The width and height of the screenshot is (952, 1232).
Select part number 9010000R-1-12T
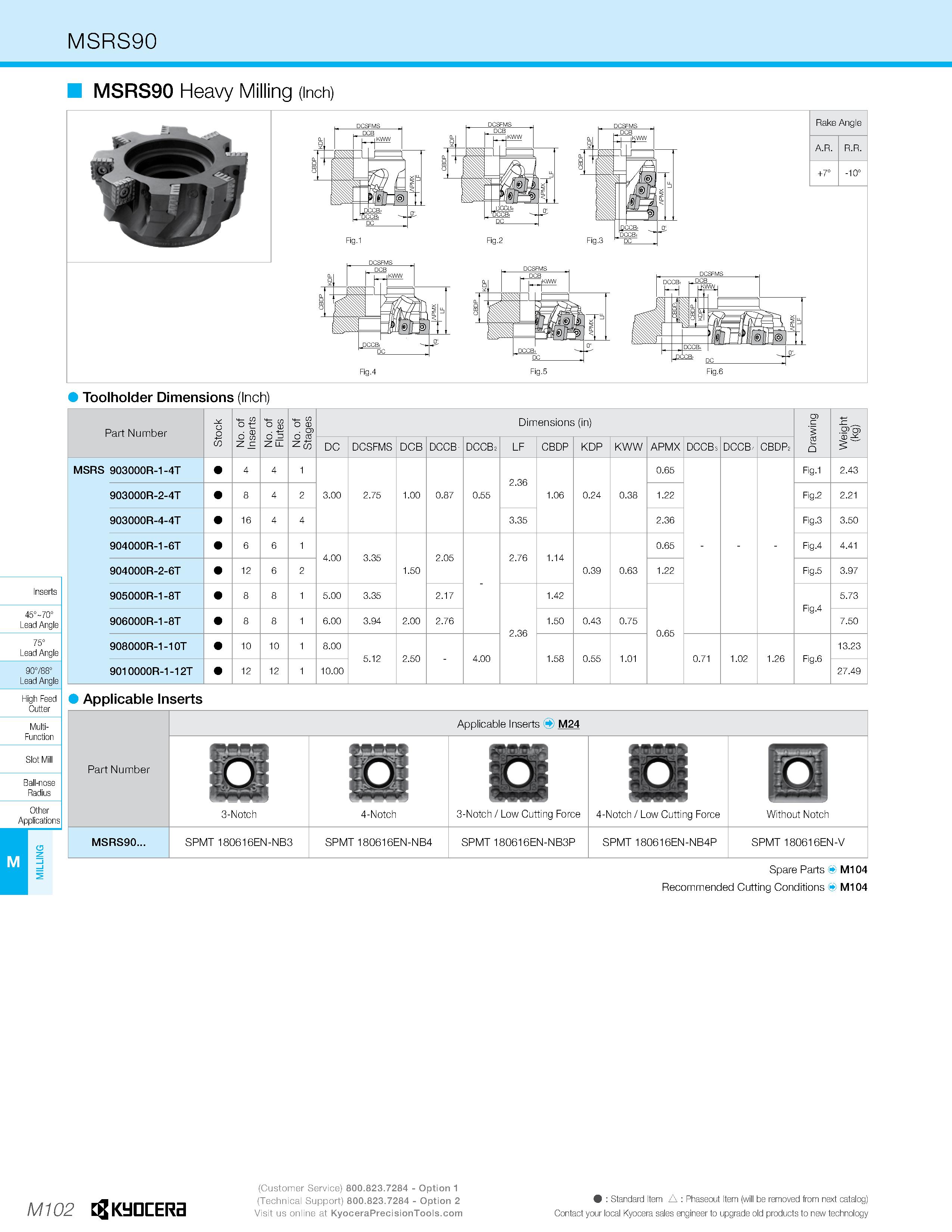[x=151, y=671]
